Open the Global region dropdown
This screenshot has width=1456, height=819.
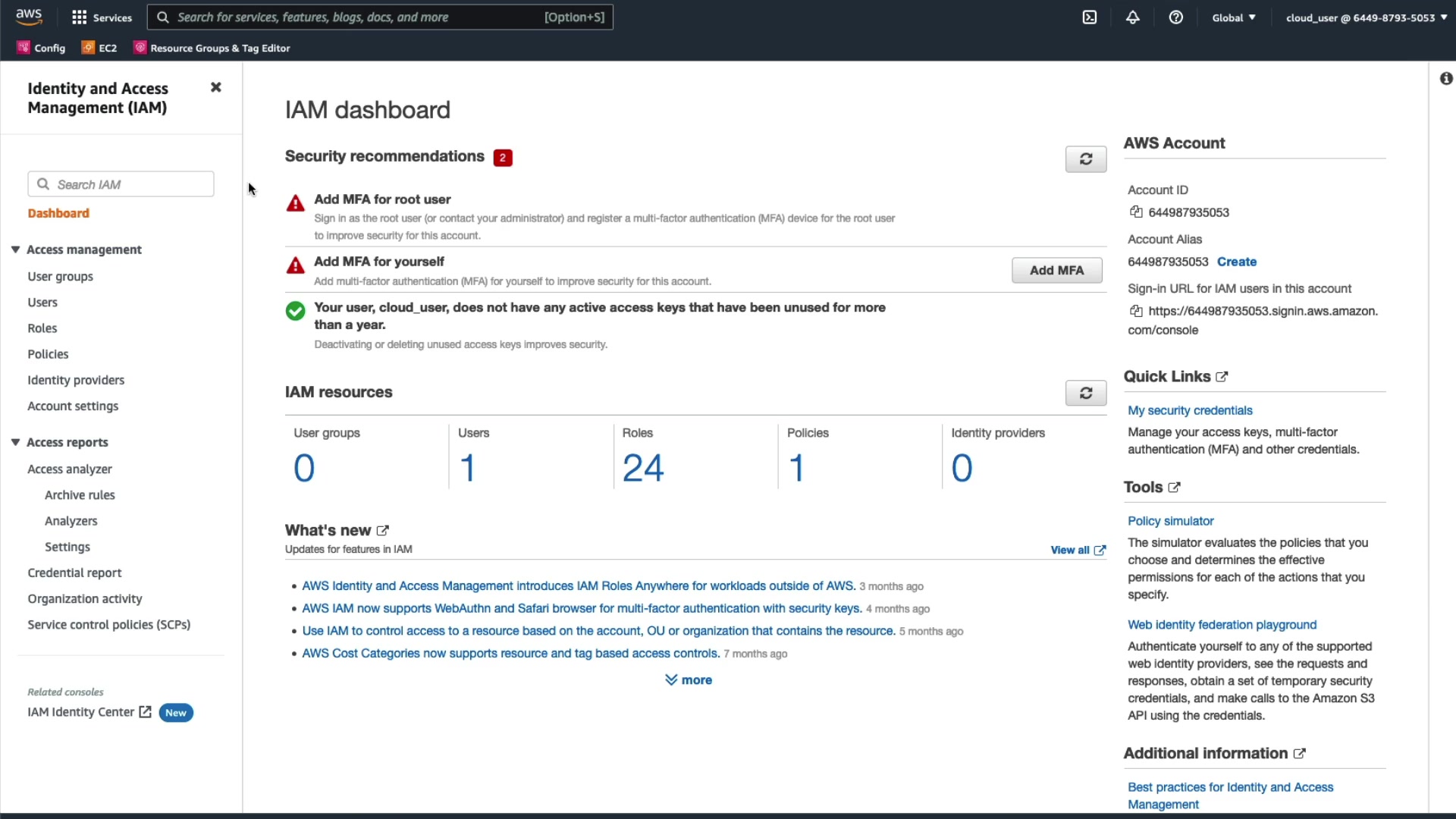tap(1233, 17)
